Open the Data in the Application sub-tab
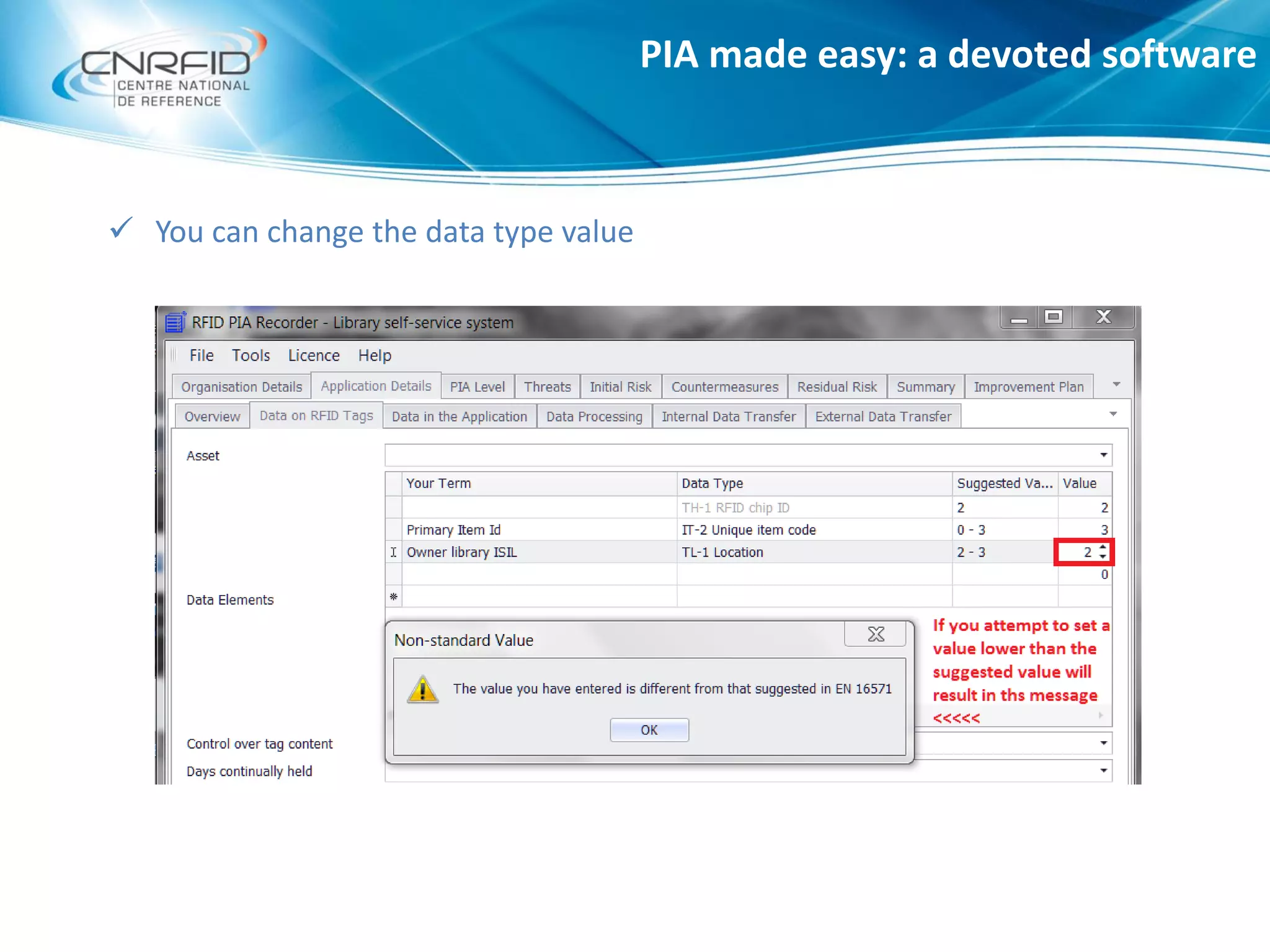 pyautogui.click(x=460, y=416)
